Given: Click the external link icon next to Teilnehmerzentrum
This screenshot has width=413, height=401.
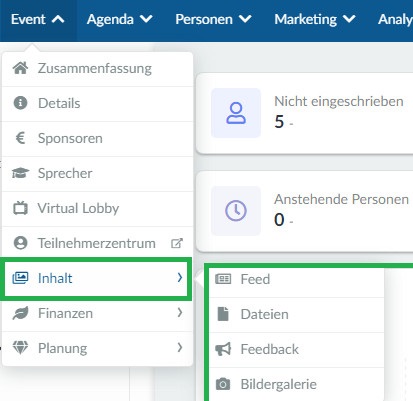Looking at the screenshot, I should (x=177, y=243).
